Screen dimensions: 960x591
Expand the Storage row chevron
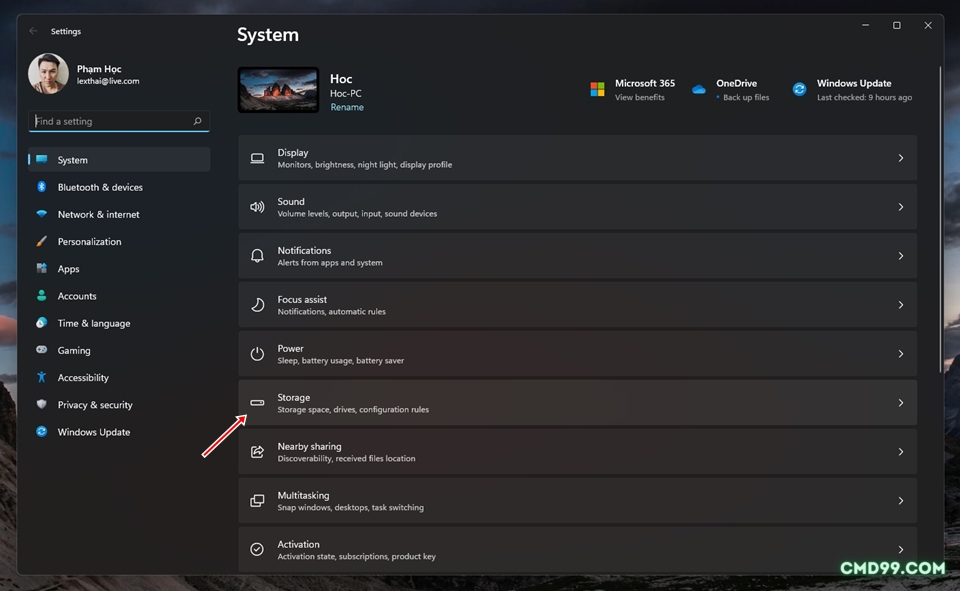click(x=901, y=403)
